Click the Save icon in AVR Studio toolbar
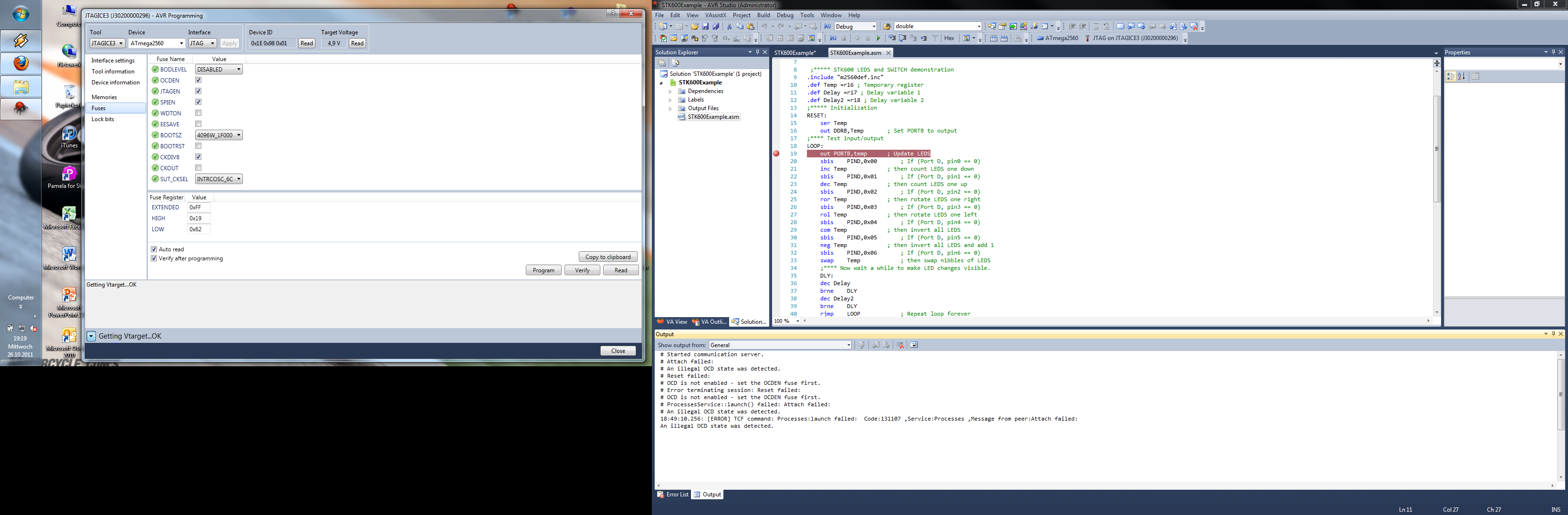The image size is (1568, 515). tap(705, 26)
